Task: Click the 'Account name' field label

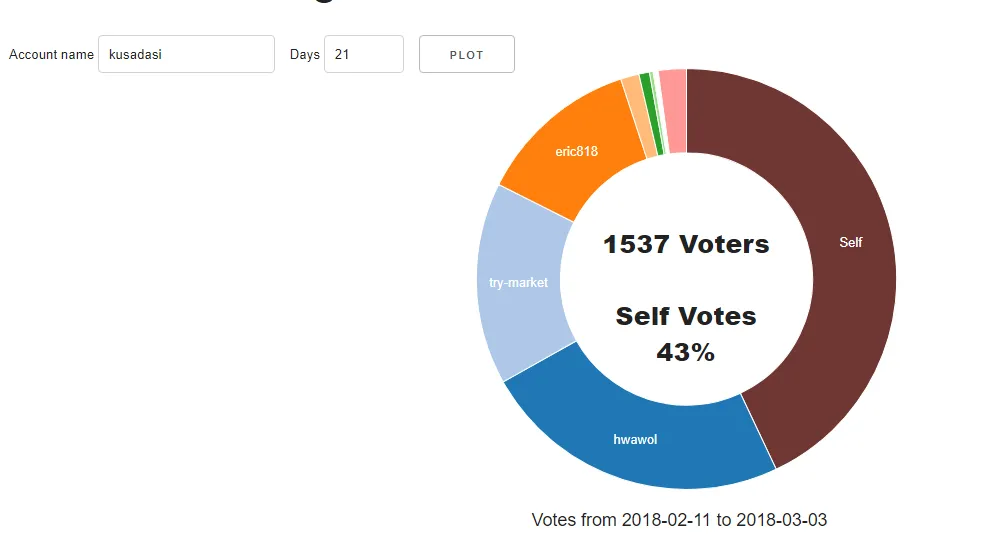Action: 51,55
